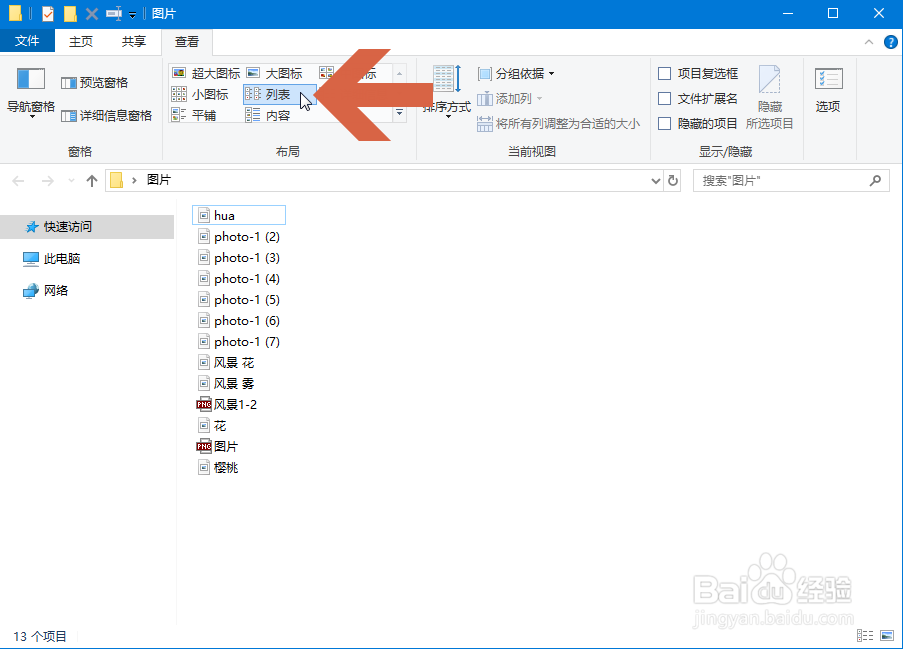This screenshot has width=903, height=649.
Task: Select Quick access (快速访问) in sidebar
Action: click(87, 227)
